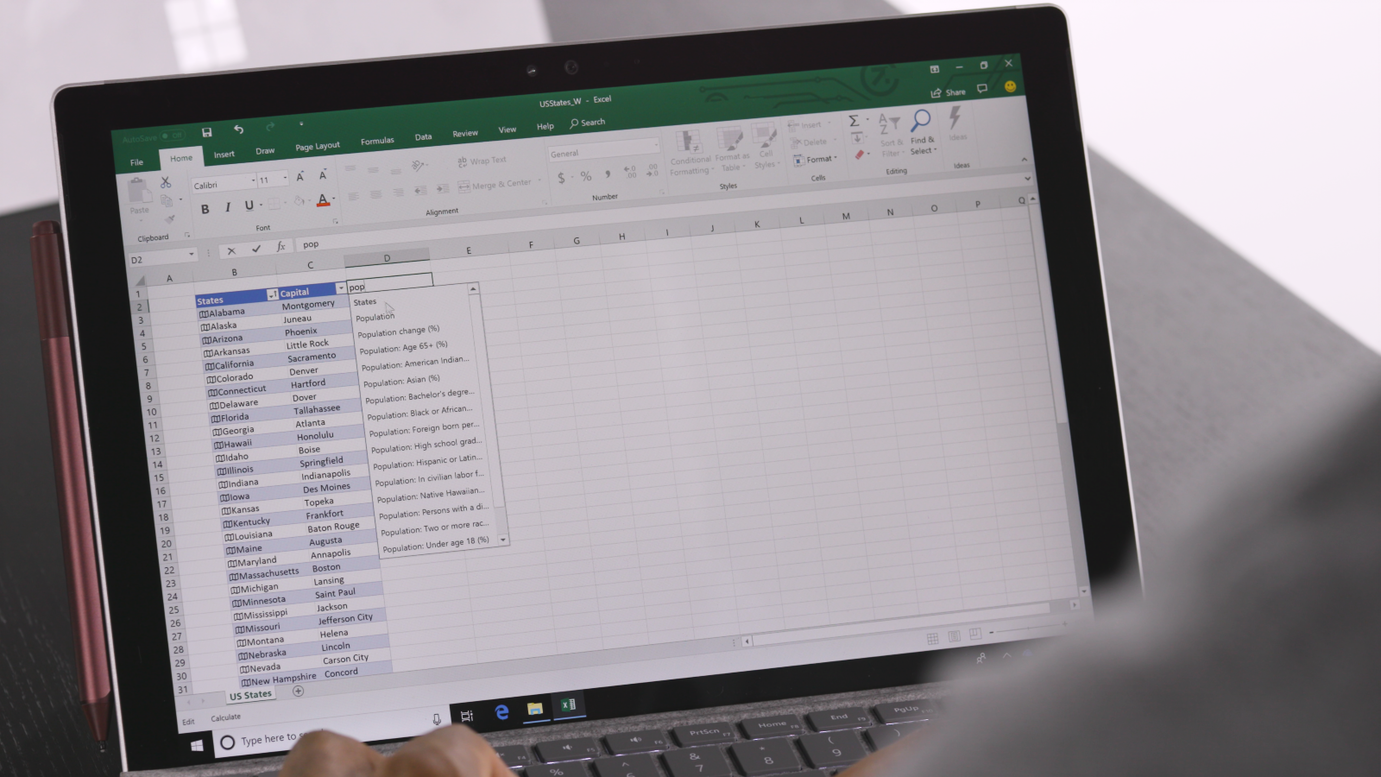1381x777 pixels.
Task: Confirm the entry with the checkmark icon
Action: [256, 249]
